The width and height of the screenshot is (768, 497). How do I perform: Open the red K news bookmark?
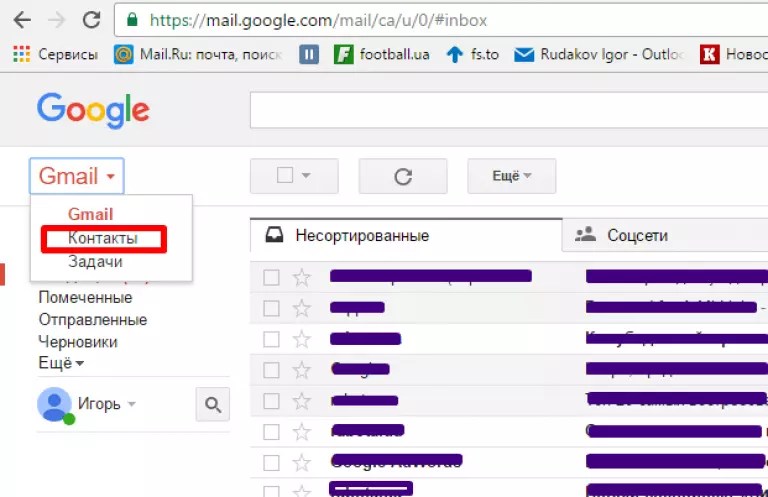click(x=733, y=54)
